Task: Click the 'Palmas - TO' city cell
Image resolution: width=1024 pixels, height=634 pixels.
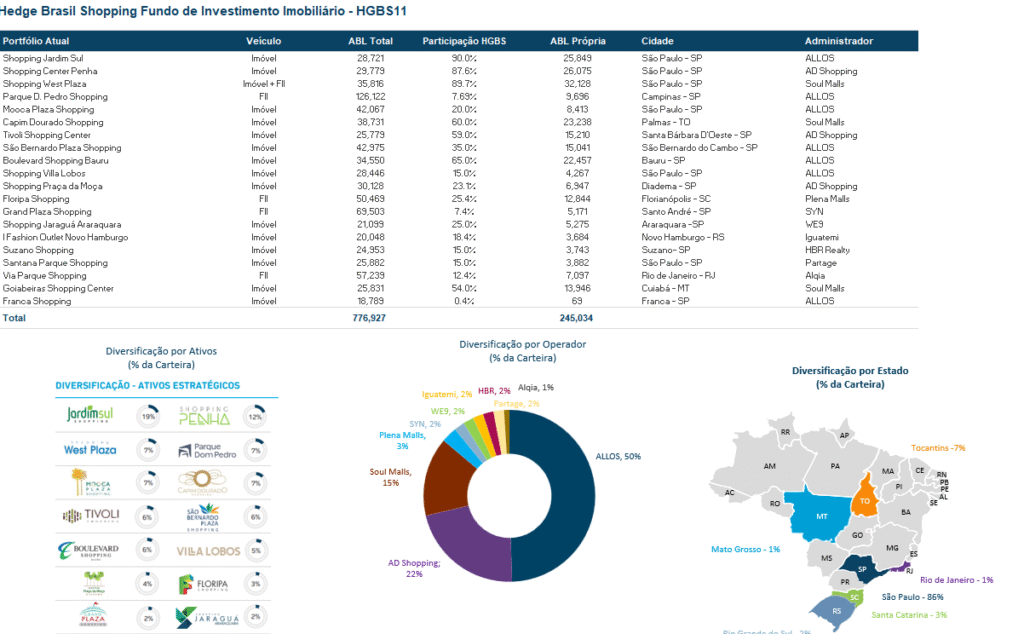Action: 665,122
